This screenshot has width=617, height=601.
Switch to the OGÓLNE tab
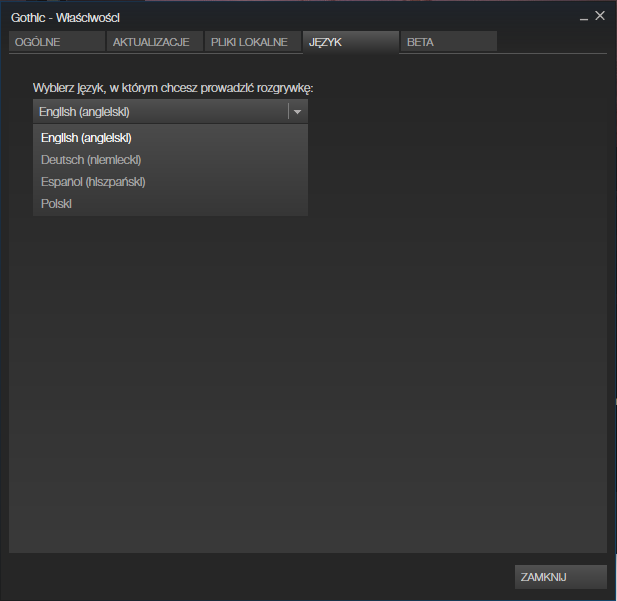point(57,42)
